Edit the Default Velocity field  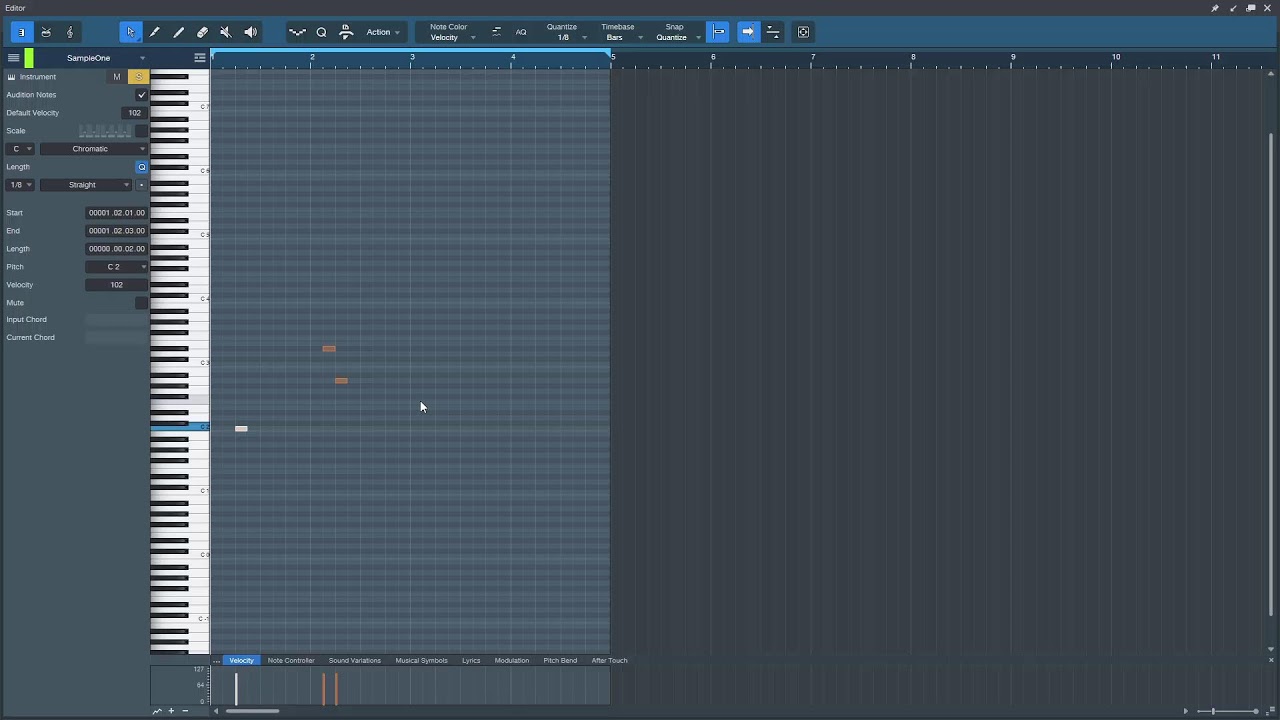134,113
